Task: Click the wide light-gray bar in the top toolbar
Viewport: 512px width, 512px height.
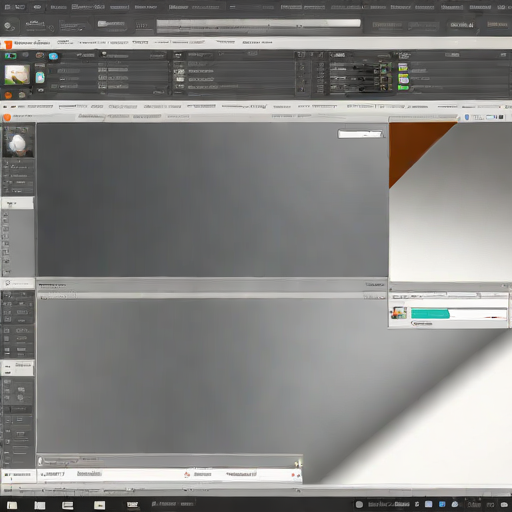Action: [x=258, y=23]
